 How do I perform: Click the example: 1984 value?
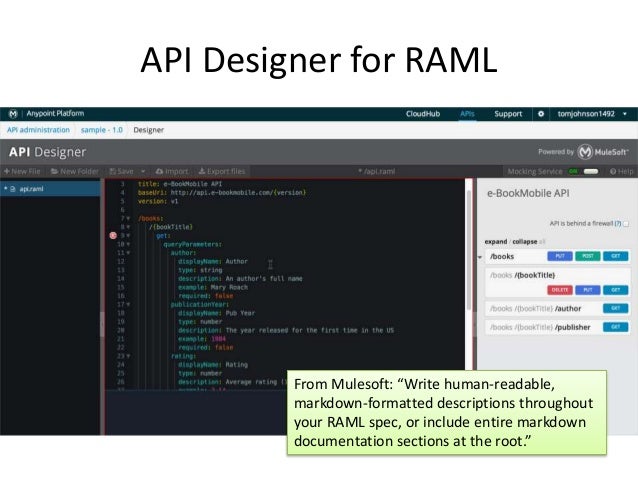point(218,339)
